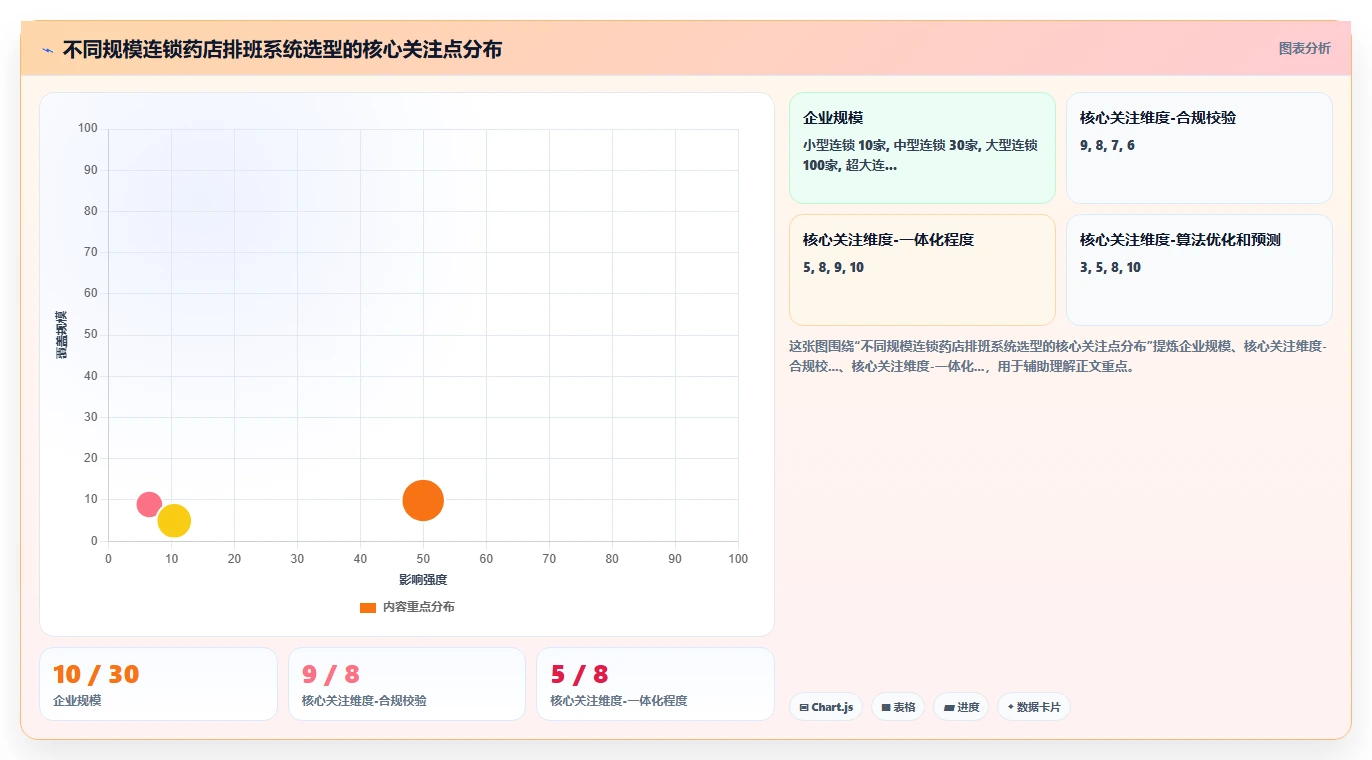Click 核心关注维度-合规校验 label under 9 / 8
The height and width of the screenshot is (760, 1372).
pos(364,701)
